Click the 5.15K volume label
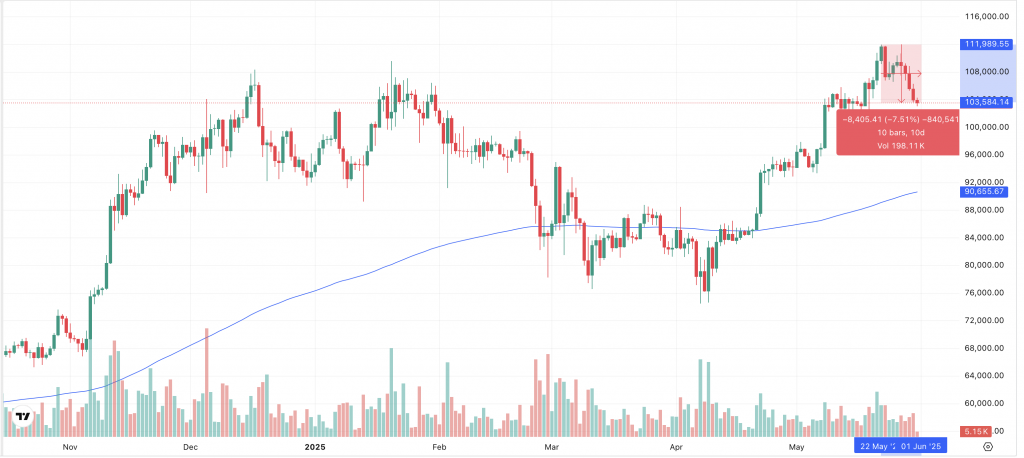 (x=975, y=430)
